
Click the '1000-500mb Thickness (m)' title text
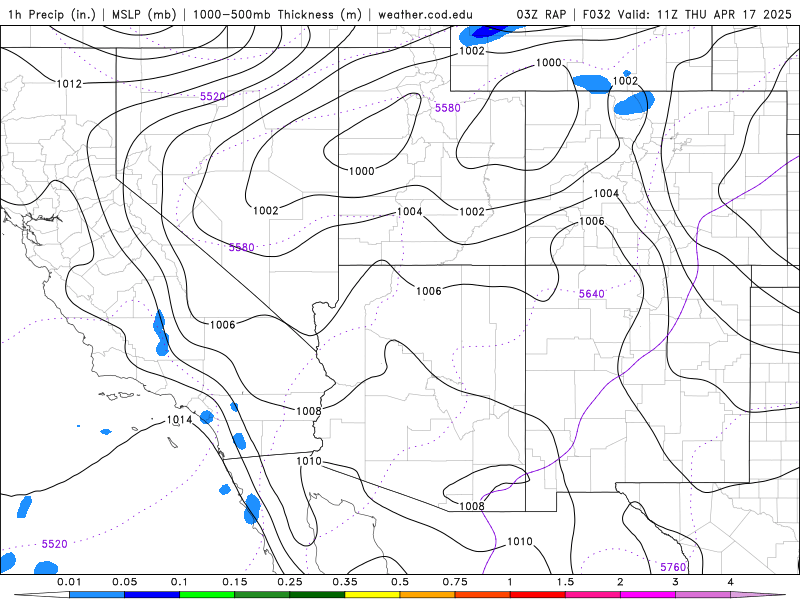(277, 14)
